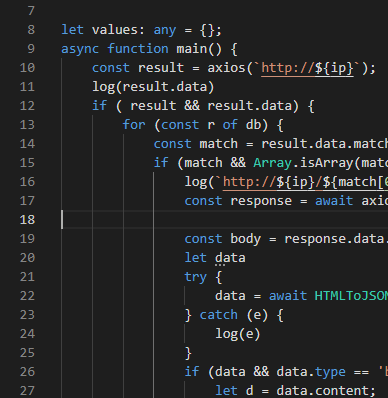
Task: Click the 'await' keyword on line 22
Action: (288, 296)
